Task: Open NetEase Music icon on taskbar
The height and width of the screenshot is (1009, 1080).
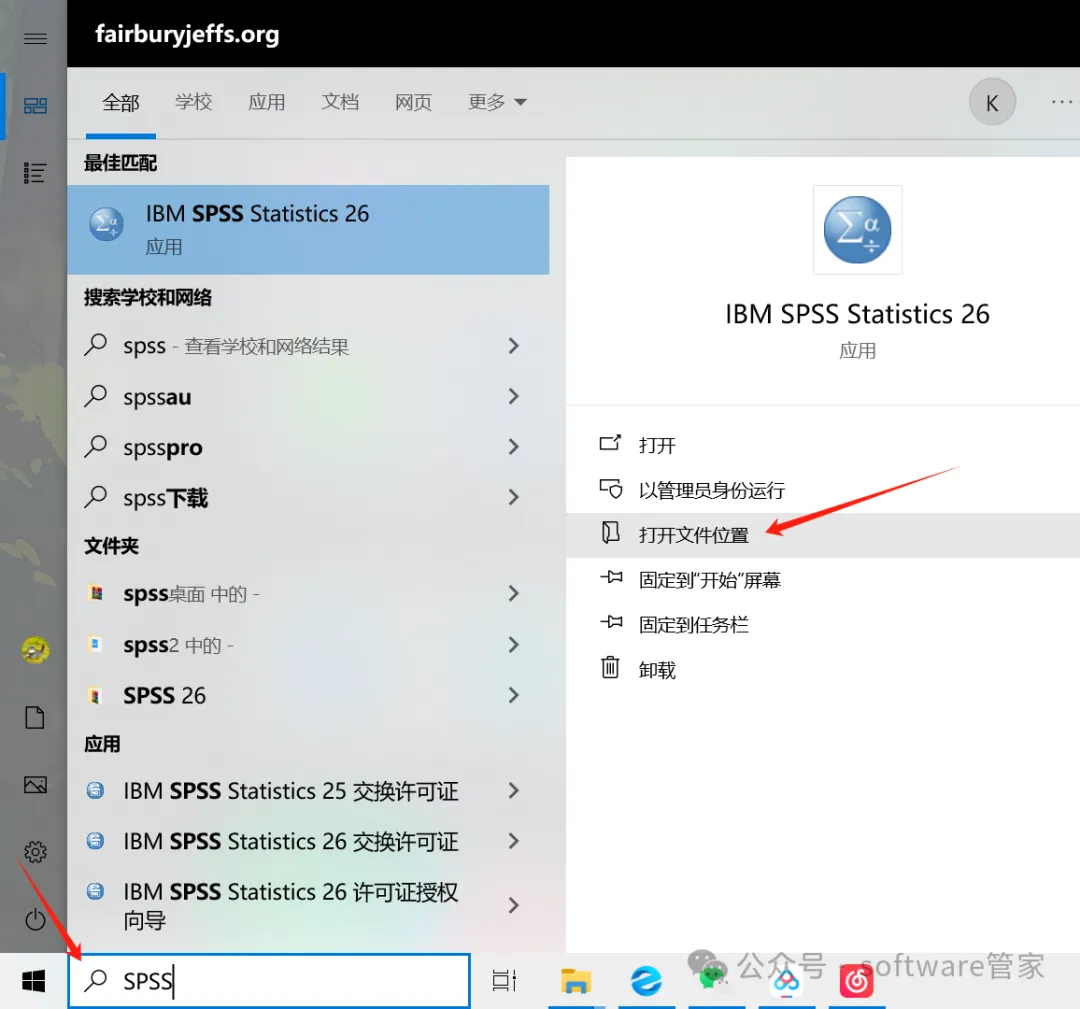Action: tap(856, 981)
